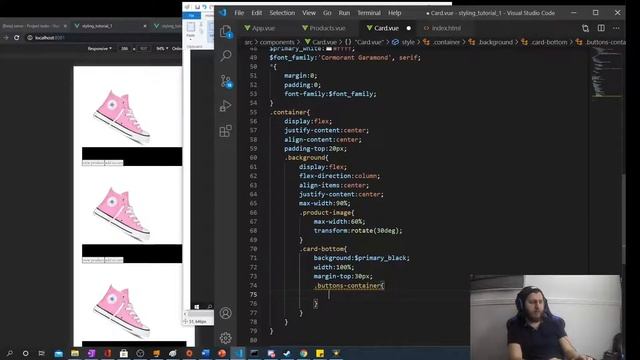The width and height of the screenshot is (640, 360).
Task: Click the first pink sneaker image in browser
Action: [122, 117]
